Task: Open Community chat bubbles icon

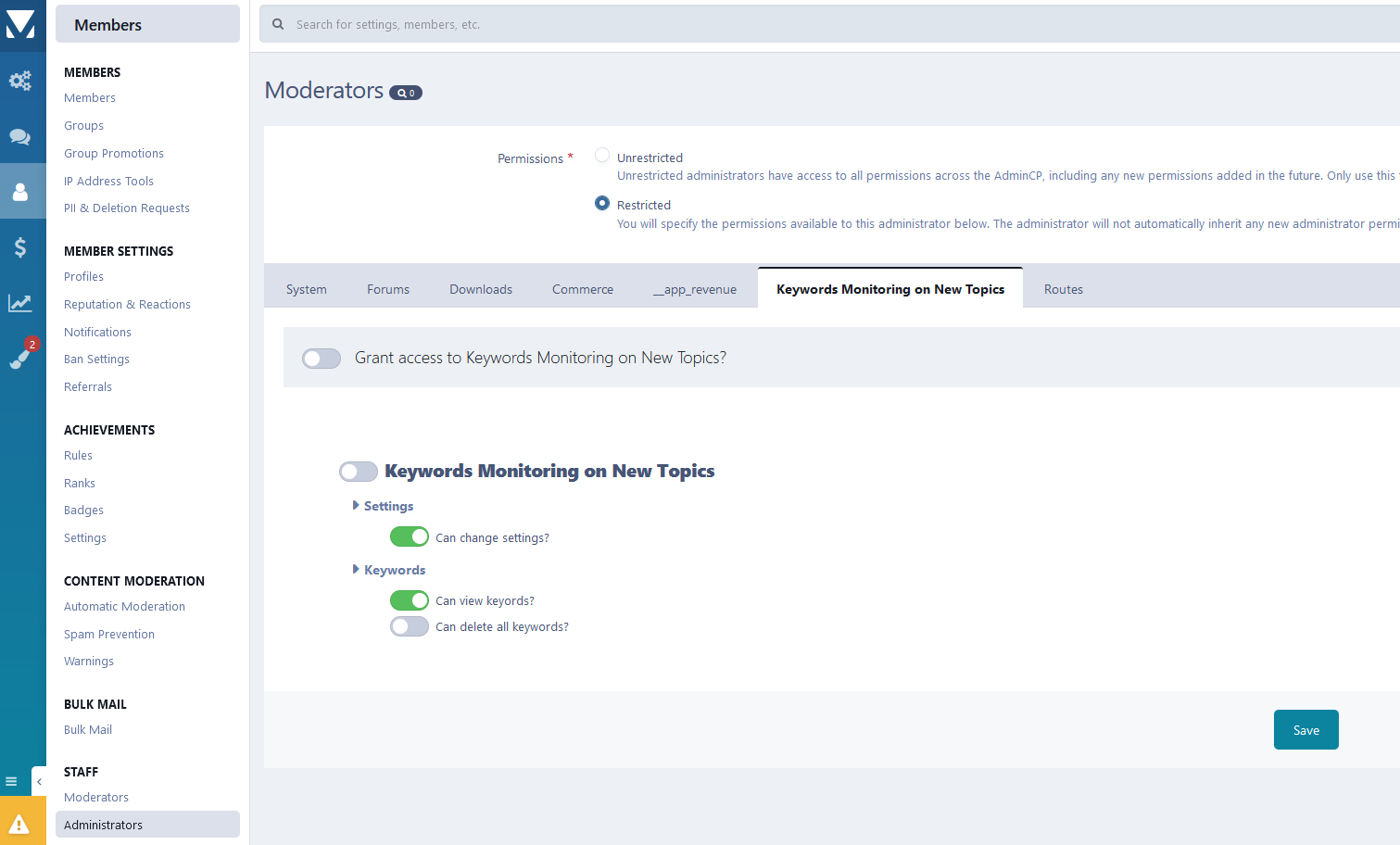Action: [20, 137]
